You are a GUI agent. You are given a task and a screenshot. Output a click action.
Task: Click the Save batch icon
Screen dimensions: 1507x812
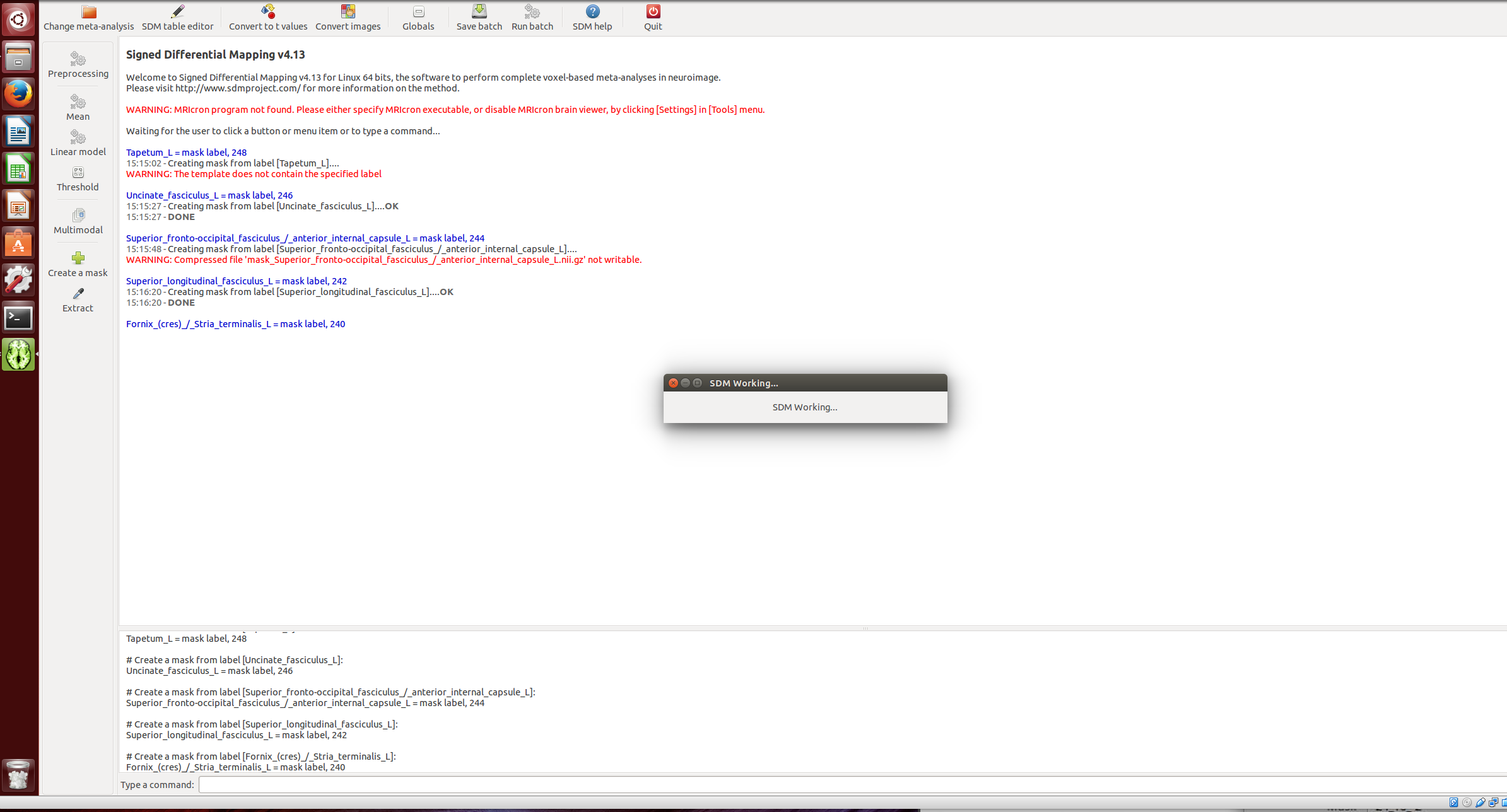tap(479, 13)
